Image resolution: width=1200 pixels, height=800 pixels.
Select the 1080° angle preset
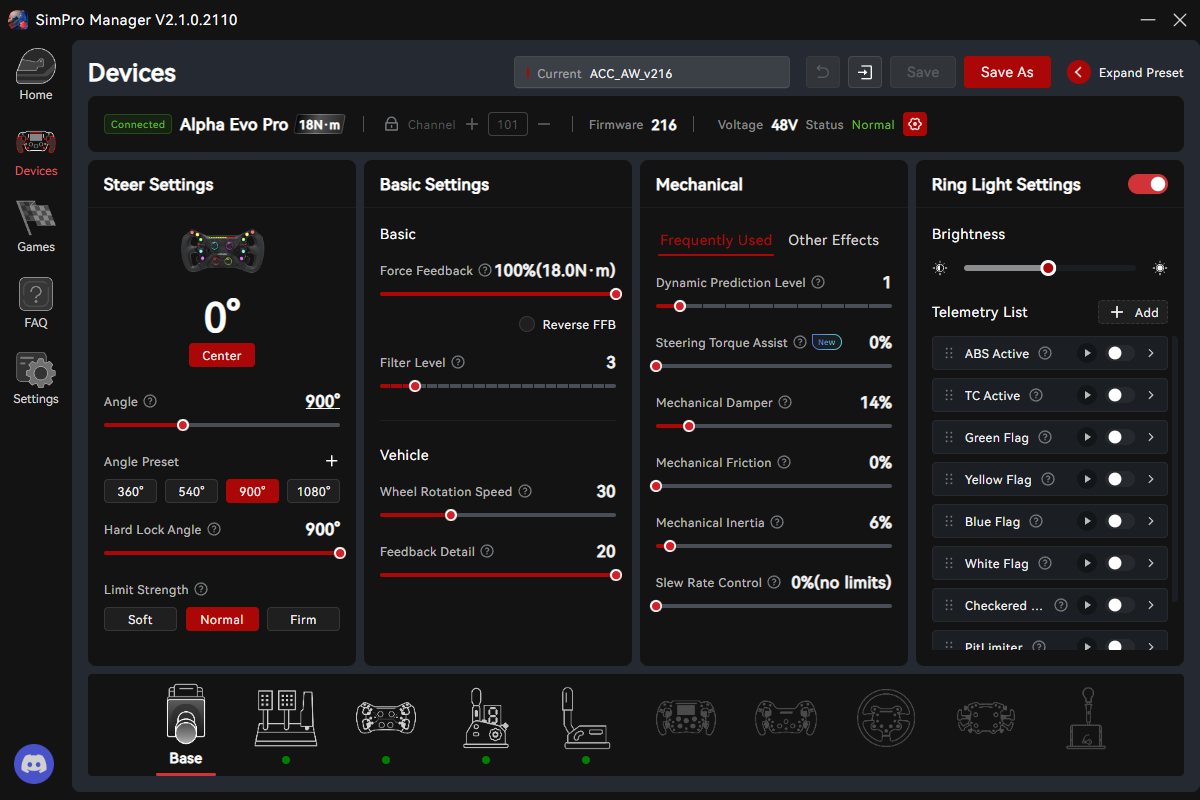pos(313,491)
